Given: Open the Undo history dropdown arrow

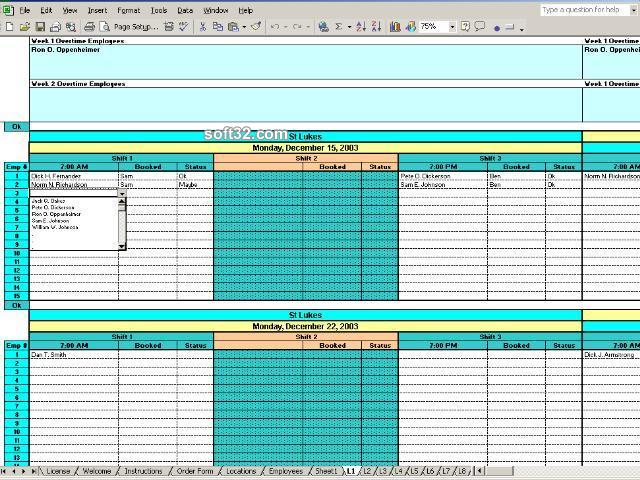Looking at the screenshot, I should point(285,27).
